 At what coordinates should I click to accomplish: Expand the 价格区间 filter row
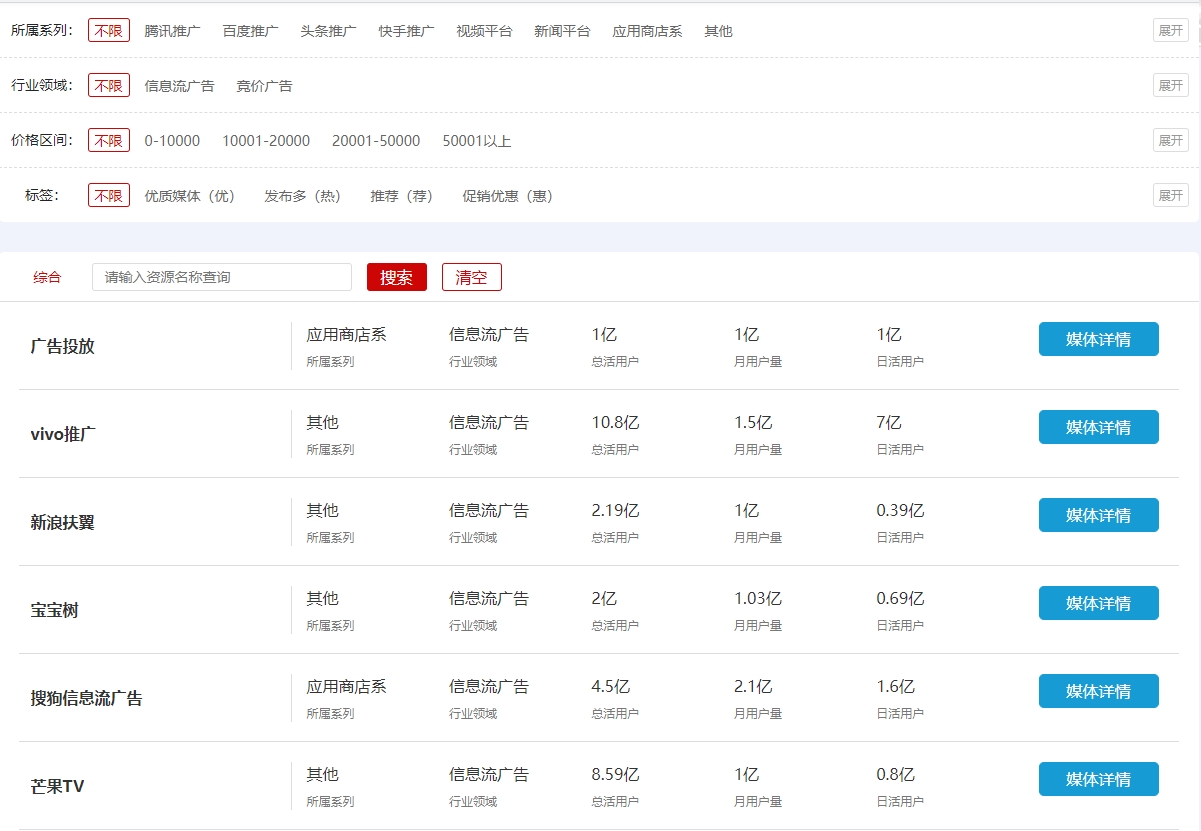pyautogui.click(x=1170, y=140)
